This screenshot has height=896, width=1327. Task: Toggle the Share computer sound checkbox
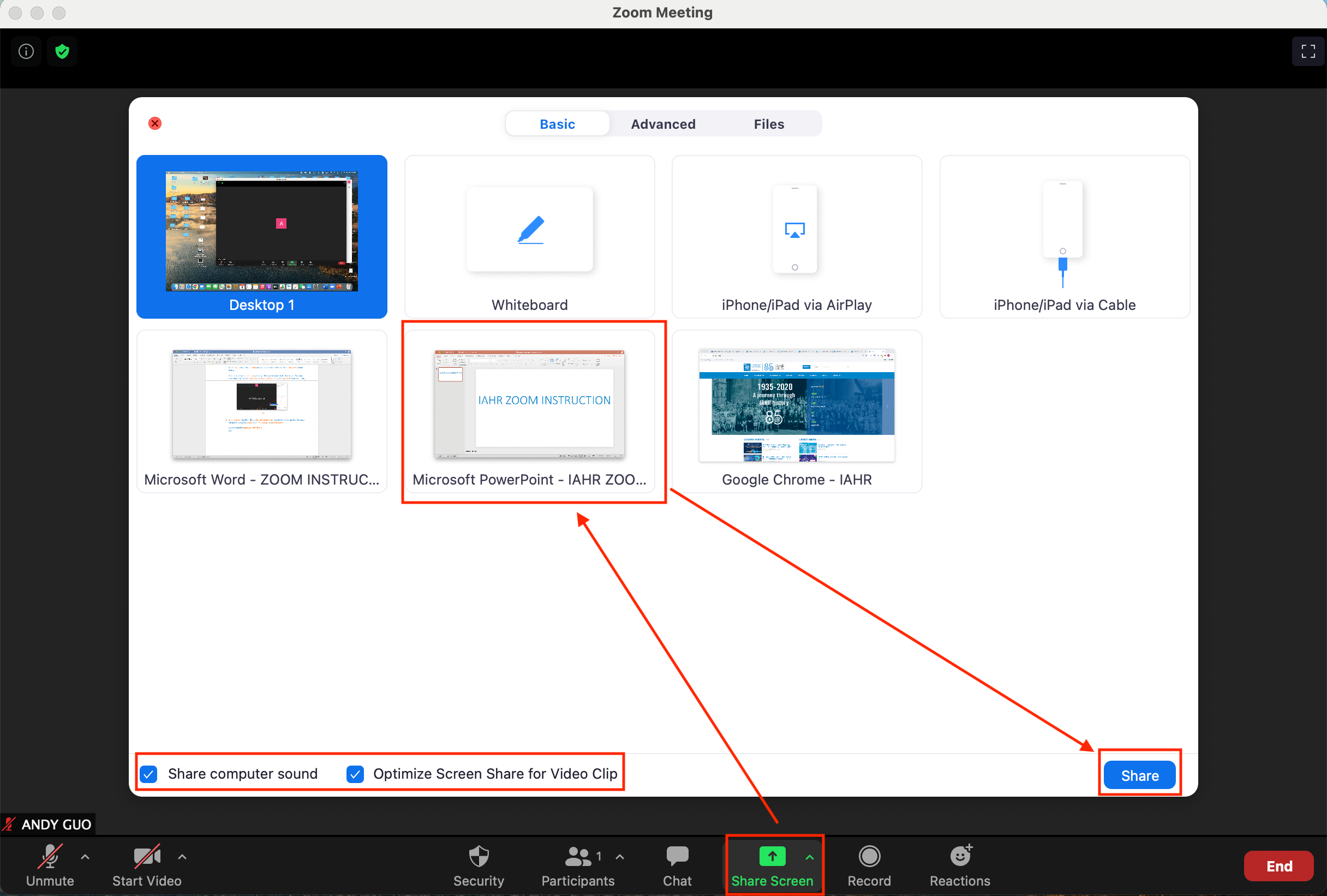point(148,774)
